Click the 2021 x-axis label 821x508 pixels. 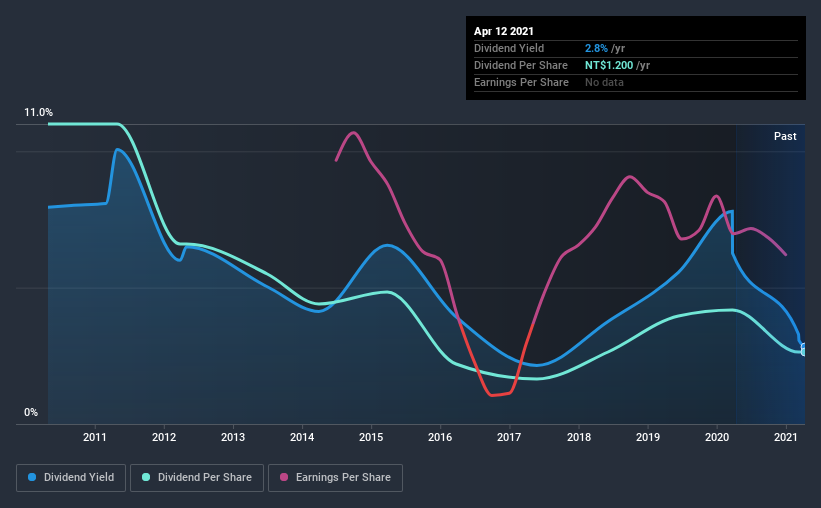tap(786, 437)
